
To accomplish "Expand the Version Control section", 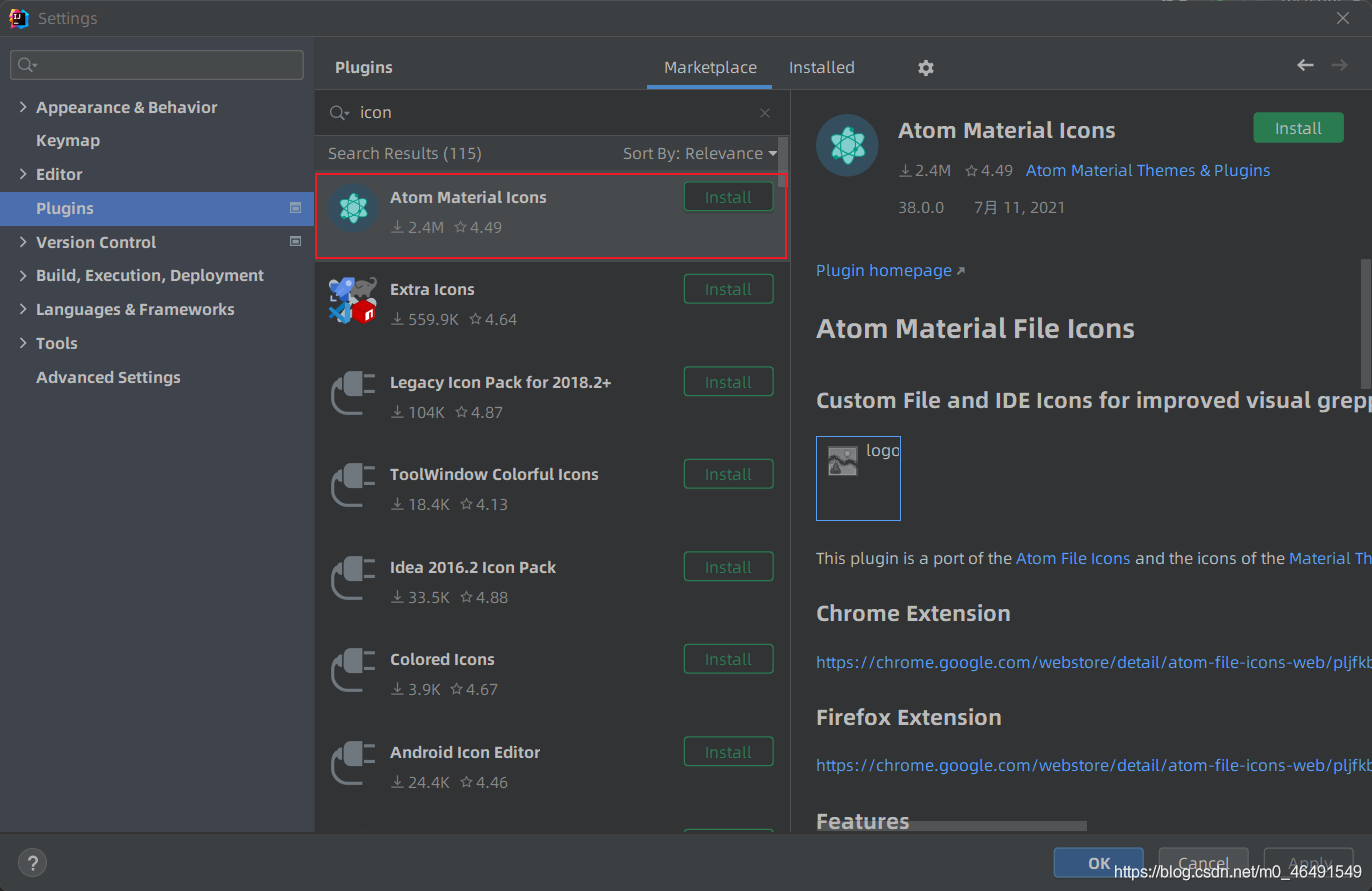I will point(23,242).
